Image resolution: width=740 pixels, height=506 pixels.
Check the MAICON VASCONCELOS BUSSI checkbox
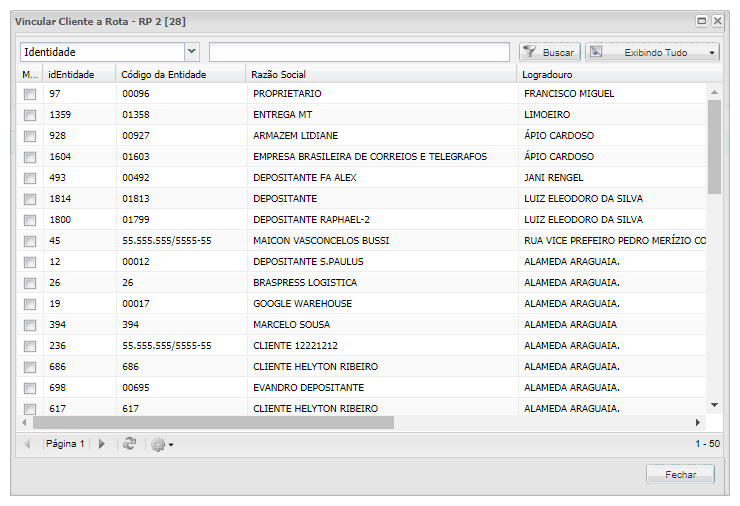pyautogui.click(x=30, y=241)
